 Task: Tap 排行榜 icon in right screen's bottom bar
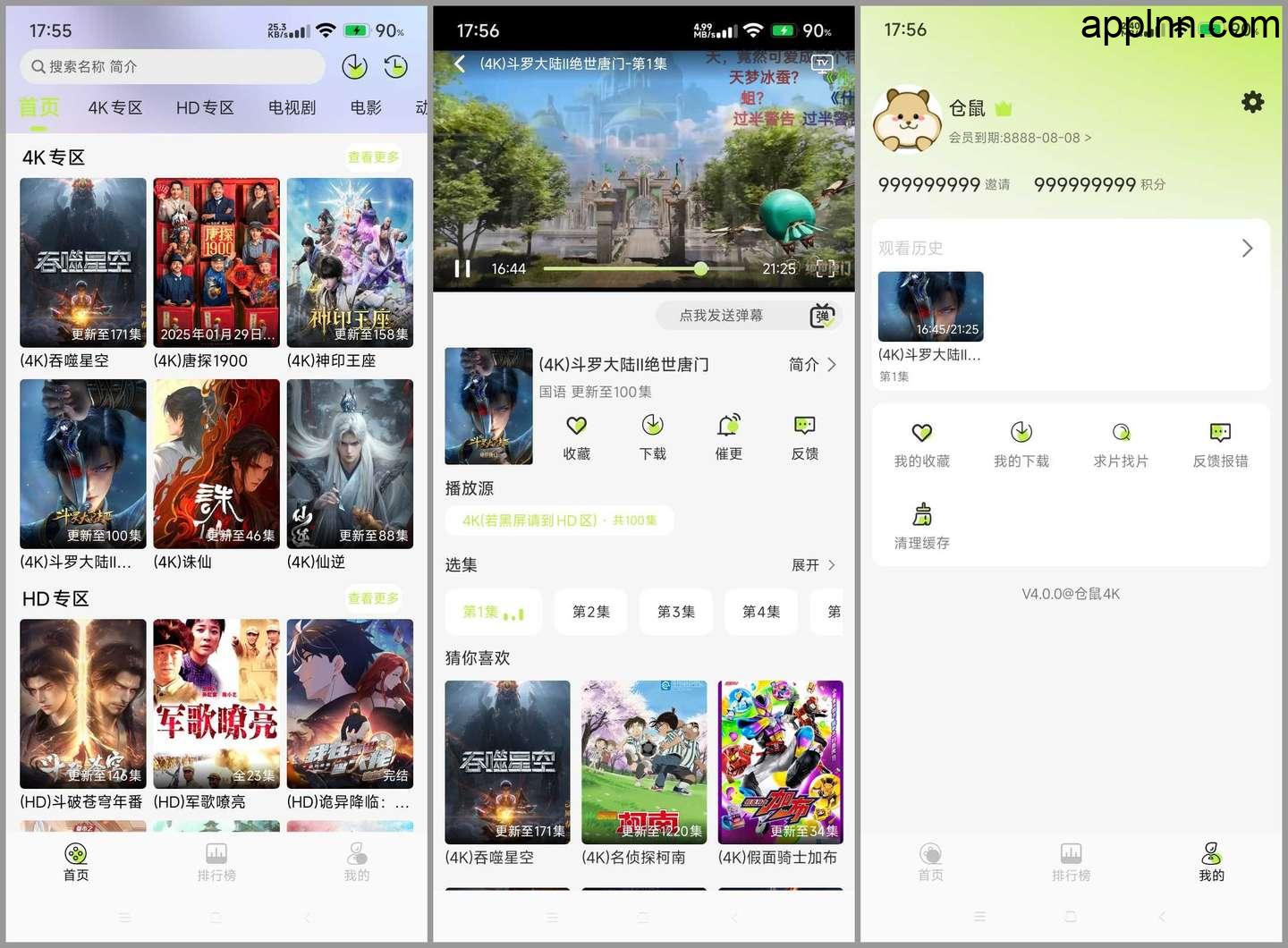tap(1071, 853)
